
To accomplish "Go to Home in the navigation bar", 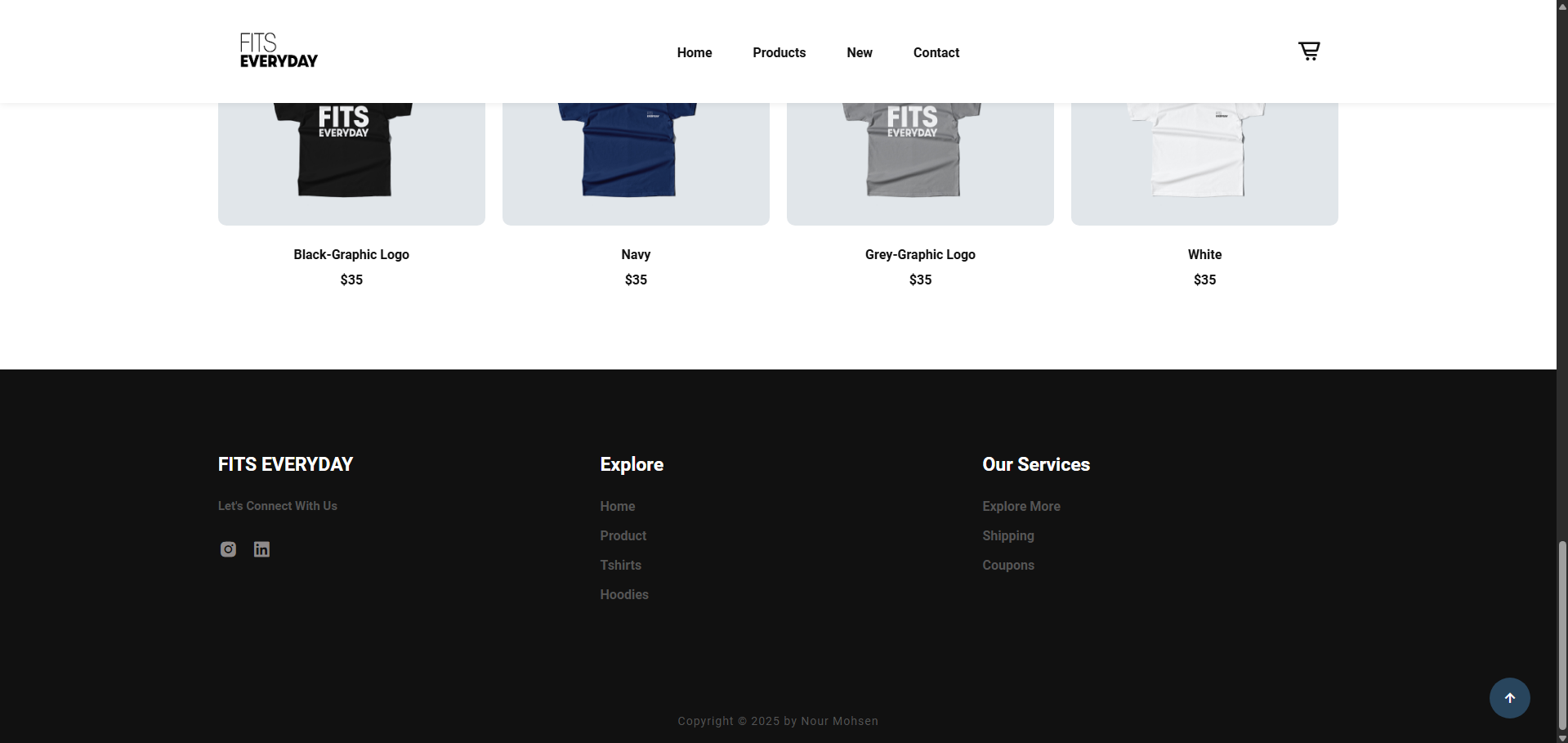I will coord(695,52).
